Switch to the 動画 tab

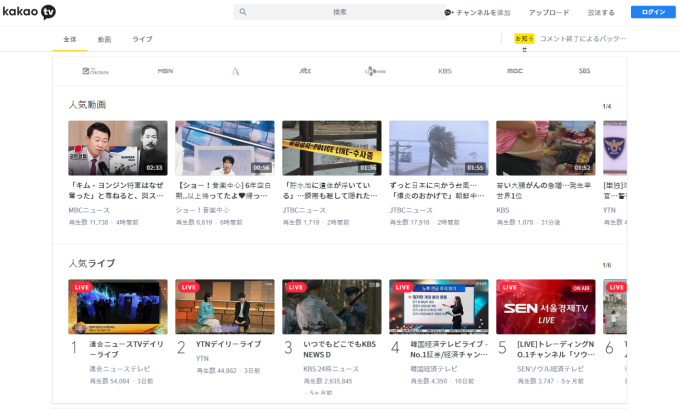coord(105,39)
